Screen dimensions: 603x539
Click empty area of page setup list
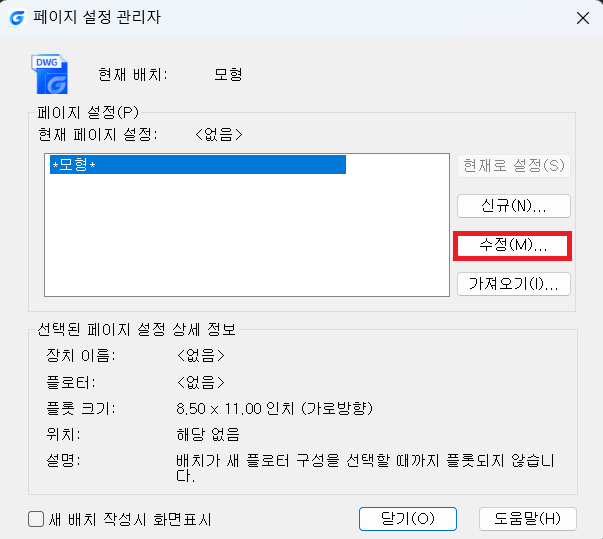click(247, 235)
